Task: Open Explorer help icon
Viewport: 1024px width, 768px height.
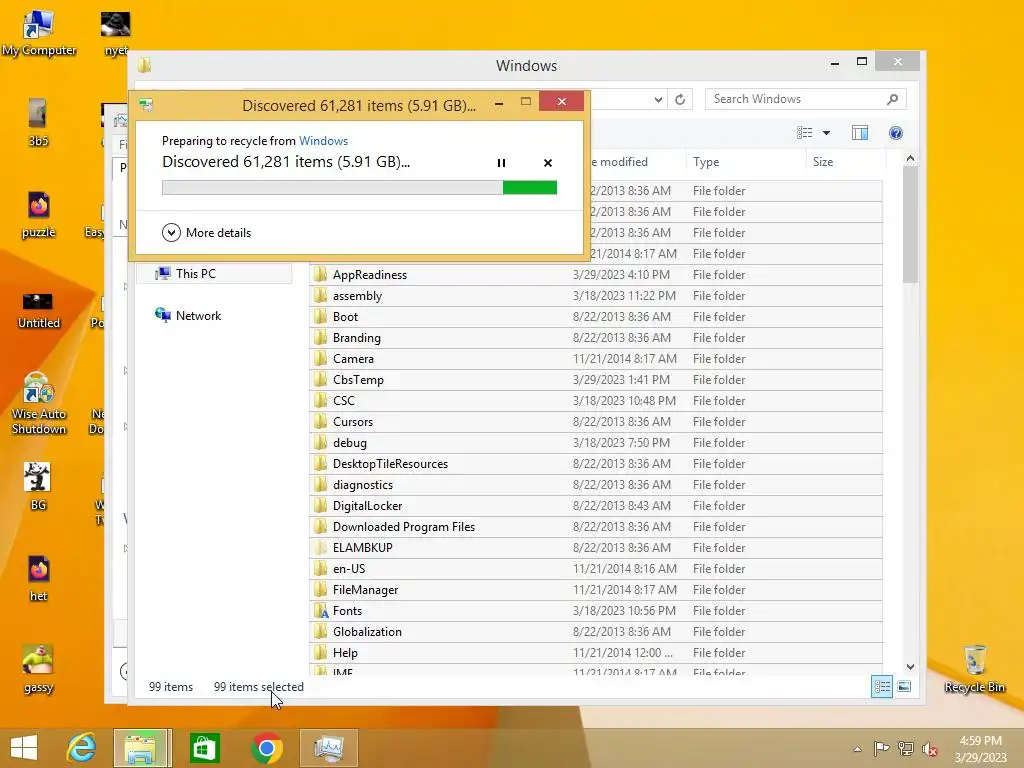Action: tap(896, 133)
